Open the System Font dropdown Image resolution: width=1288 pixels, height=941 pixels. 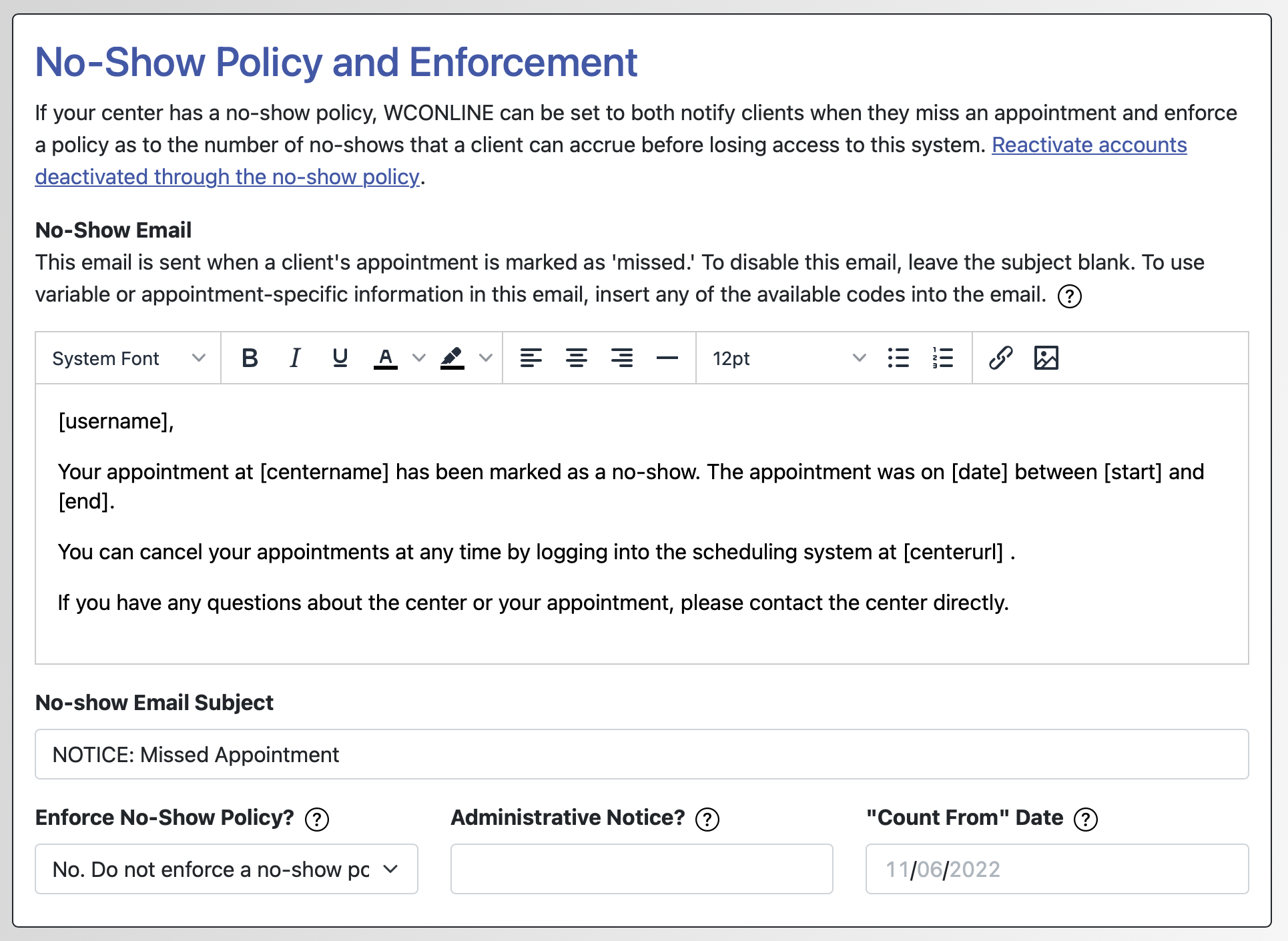[x=128, y=358]
